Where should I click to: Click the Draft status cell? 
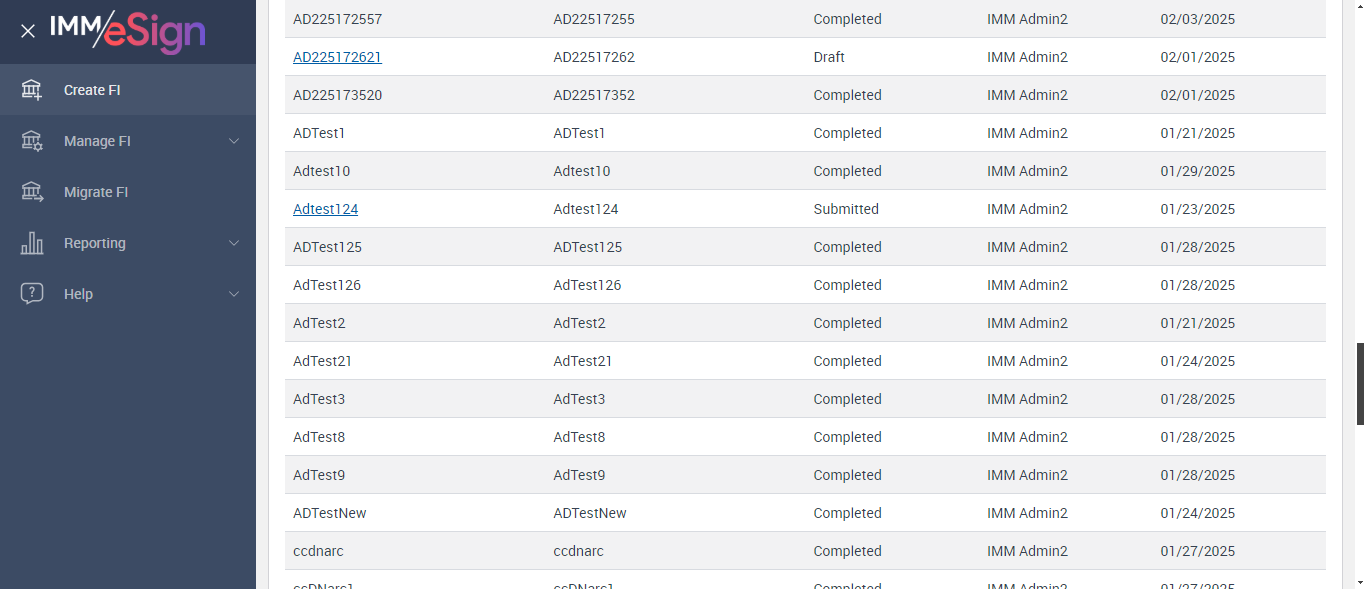tap(829, 57)
